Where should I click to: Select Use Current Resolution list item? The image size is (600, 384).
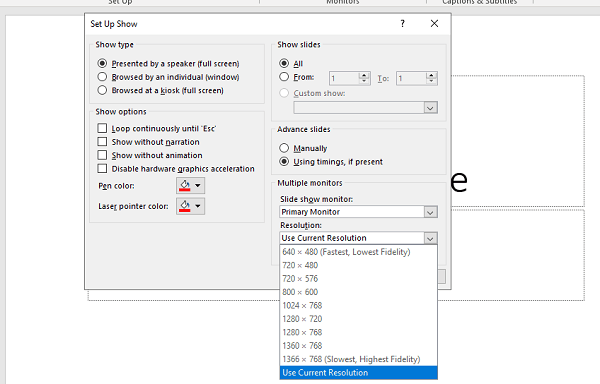(359, 373)
